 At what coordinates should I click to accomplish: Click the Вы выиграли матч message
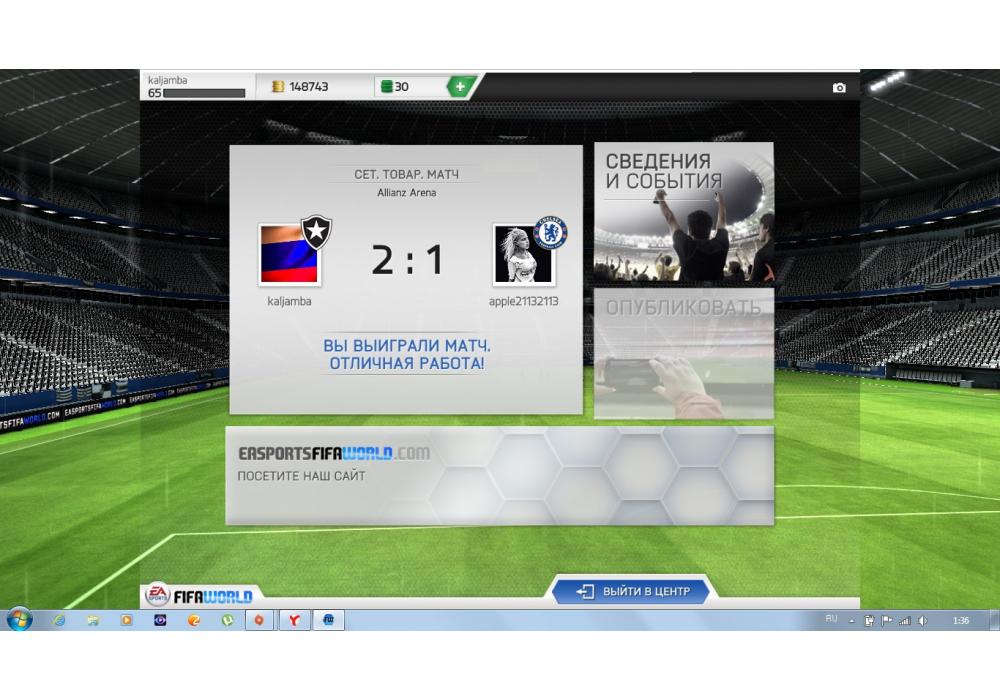[x=406, y=354]
